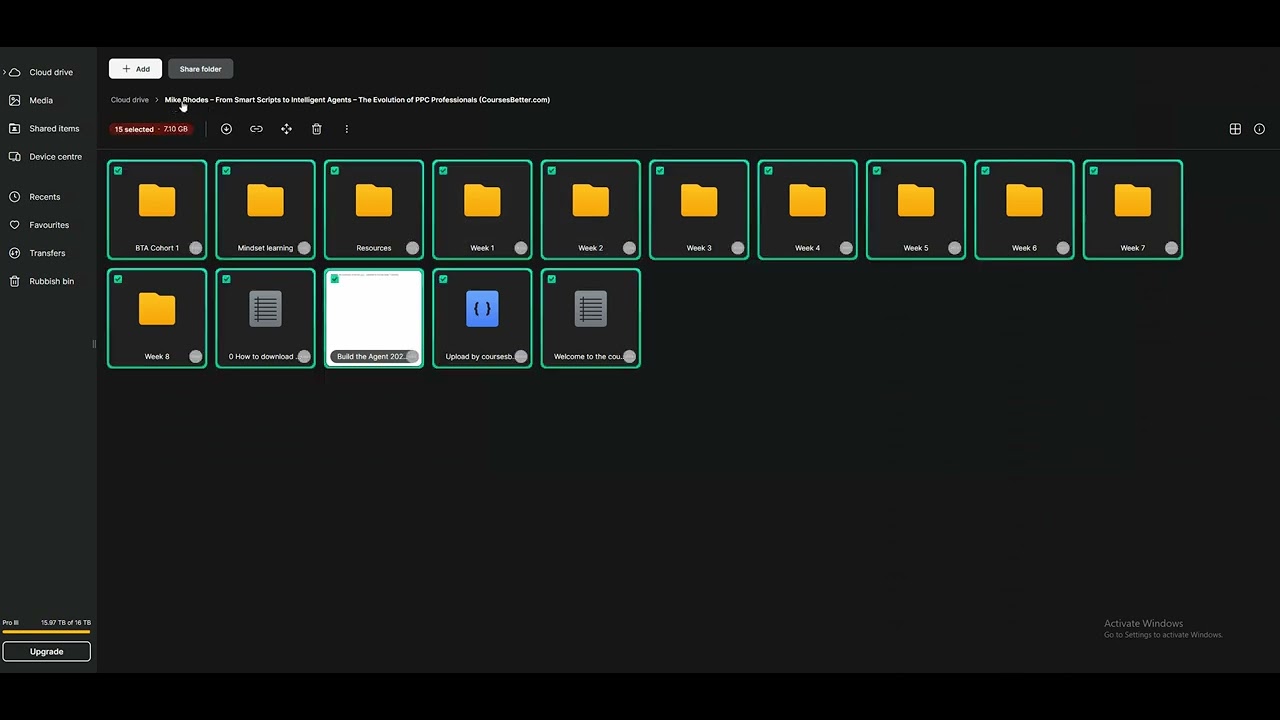Viewport: 1280px width, 720px height.
Task: Select the Welcome to the cou text file
Action: pos(591,318)
